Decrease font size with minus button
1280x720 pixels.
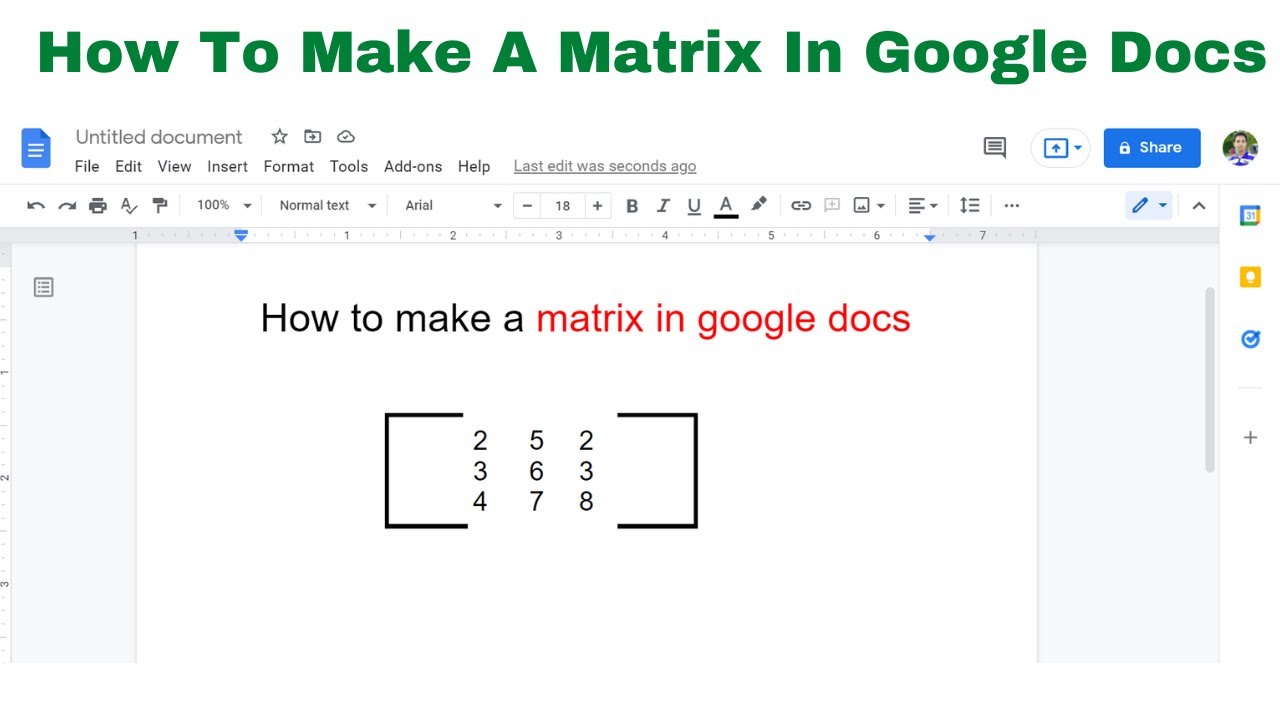point(527,206)
